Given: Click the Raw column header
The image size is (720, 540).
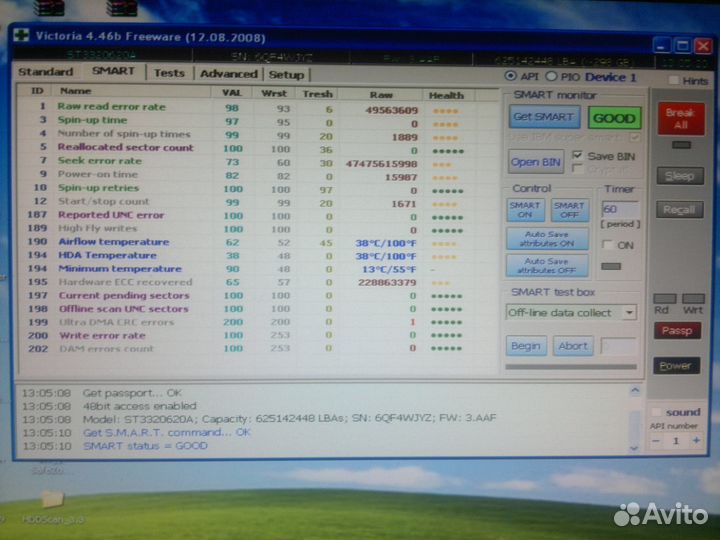Looking at the screenshot, I should (381, 95).
